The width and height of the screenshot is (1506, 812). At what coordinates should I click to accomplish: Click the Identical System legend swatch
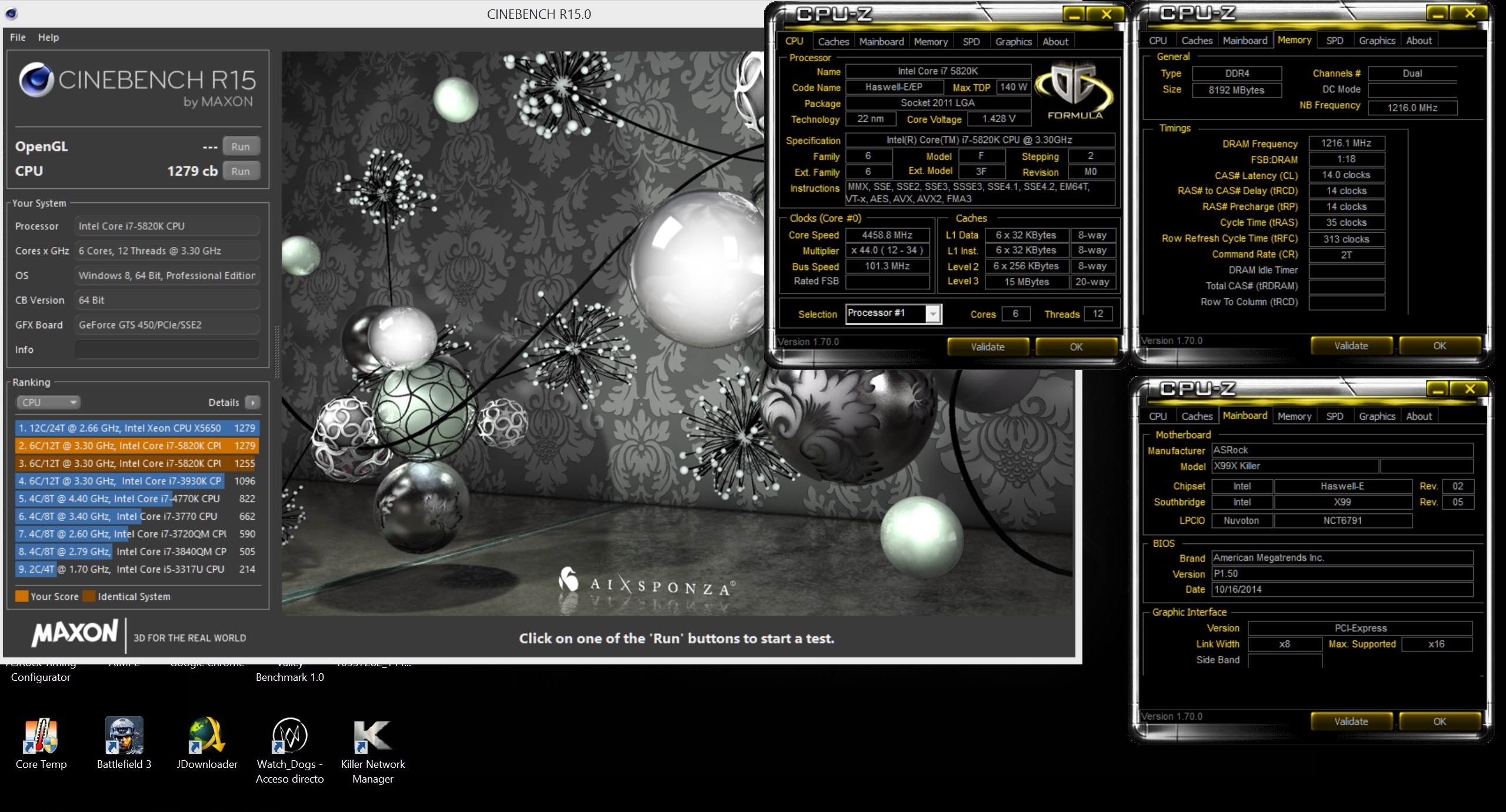89,596
